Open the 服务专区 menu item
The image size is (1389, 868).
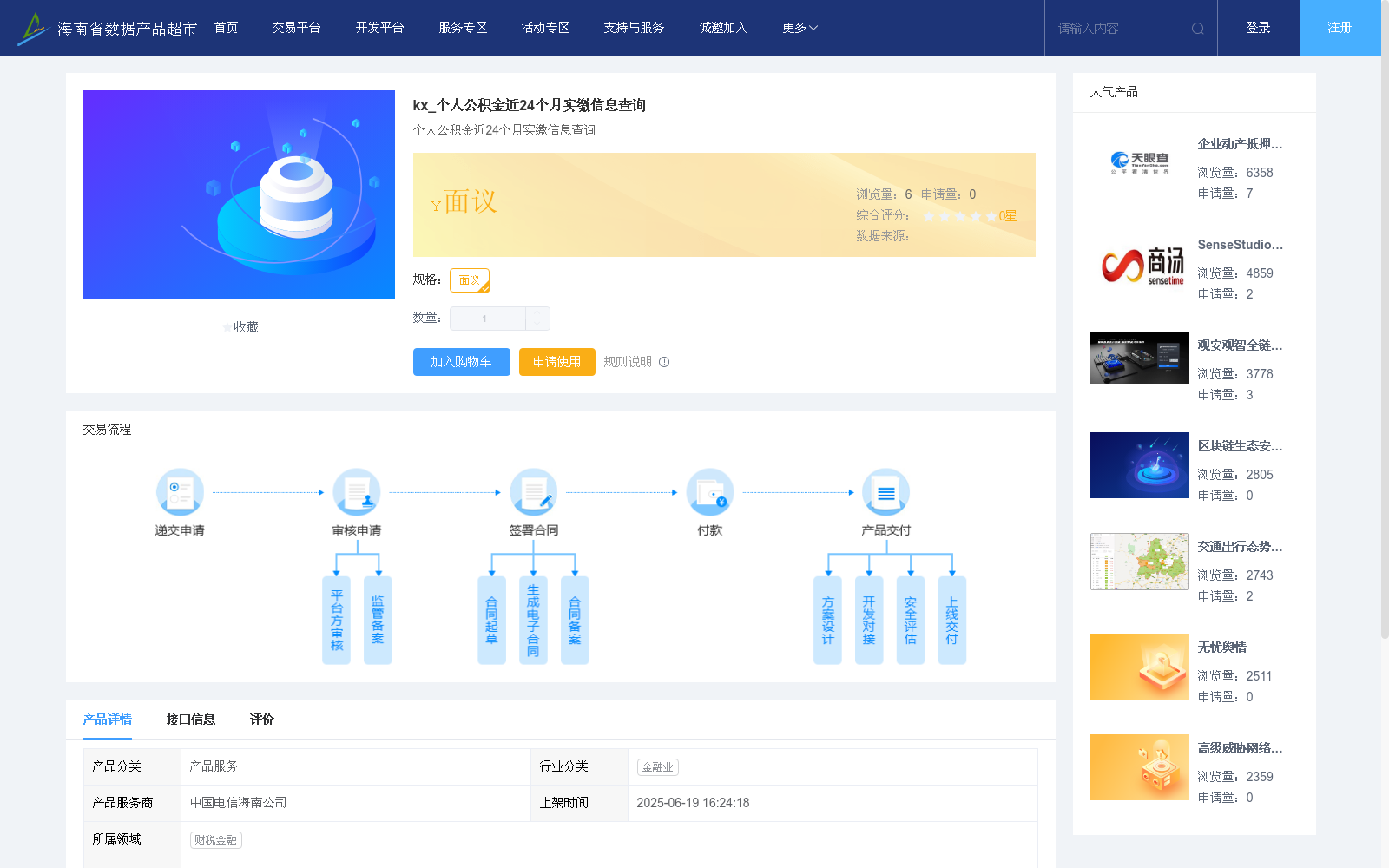[x=463, y=28]
